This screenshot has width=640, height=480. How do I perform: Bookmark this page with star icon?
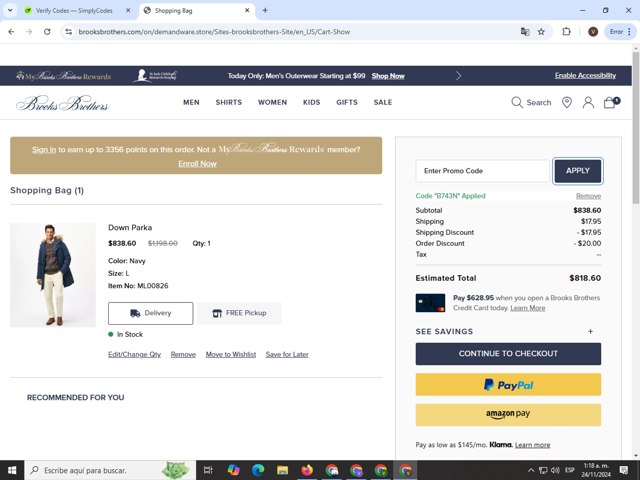541,31
